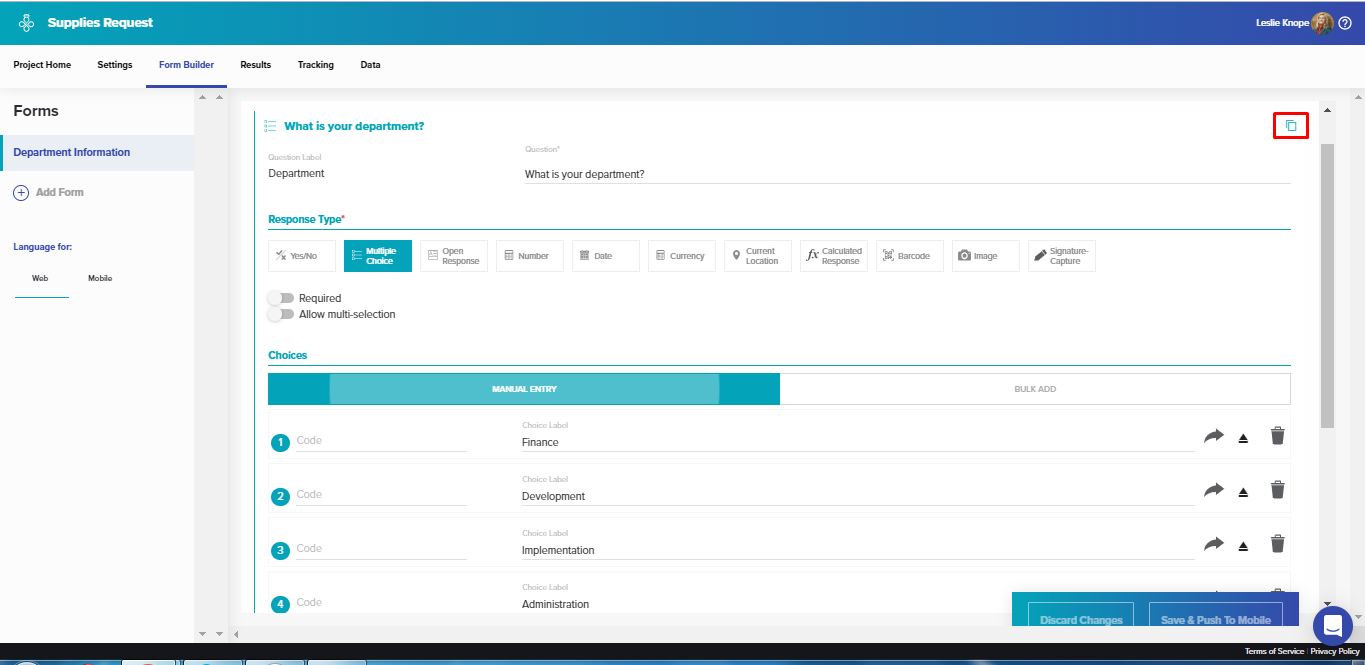1365x665 pixels.
Task: Select Signature-Capture response type
Action: tap(1062, 256)
